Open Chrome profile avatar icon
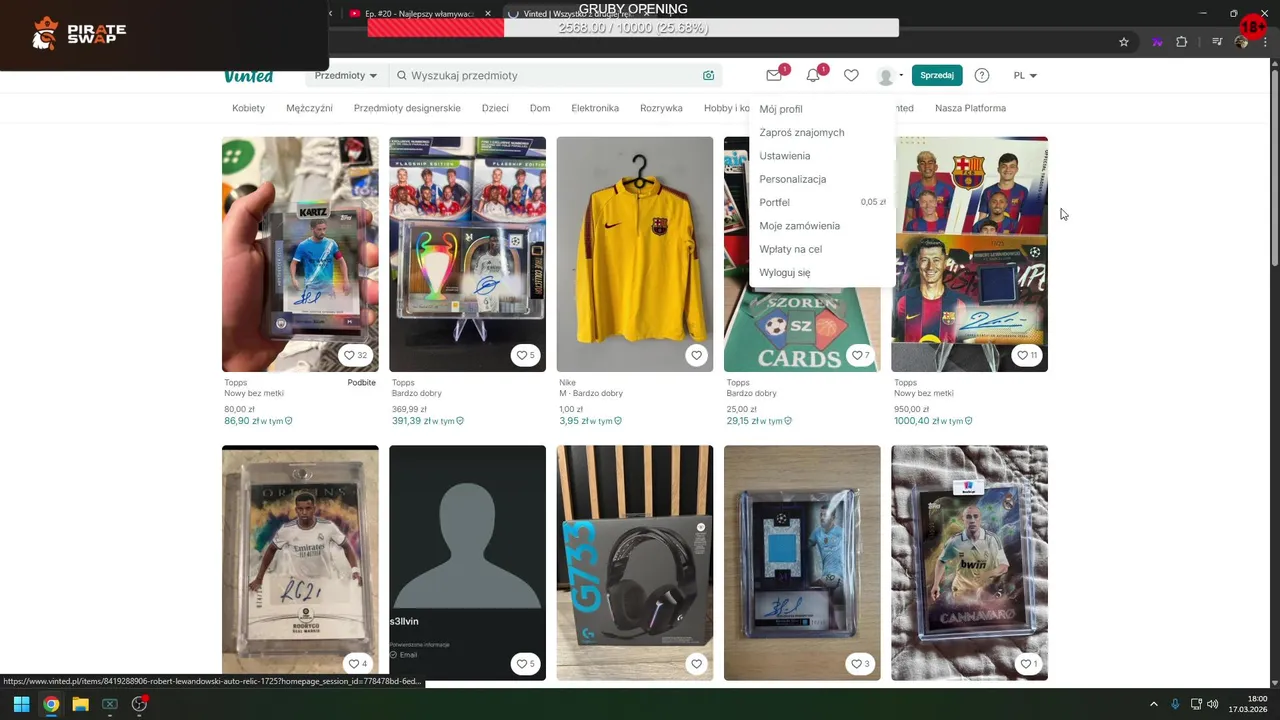This screenshot has width=1280, height=720. [1241, 42]
